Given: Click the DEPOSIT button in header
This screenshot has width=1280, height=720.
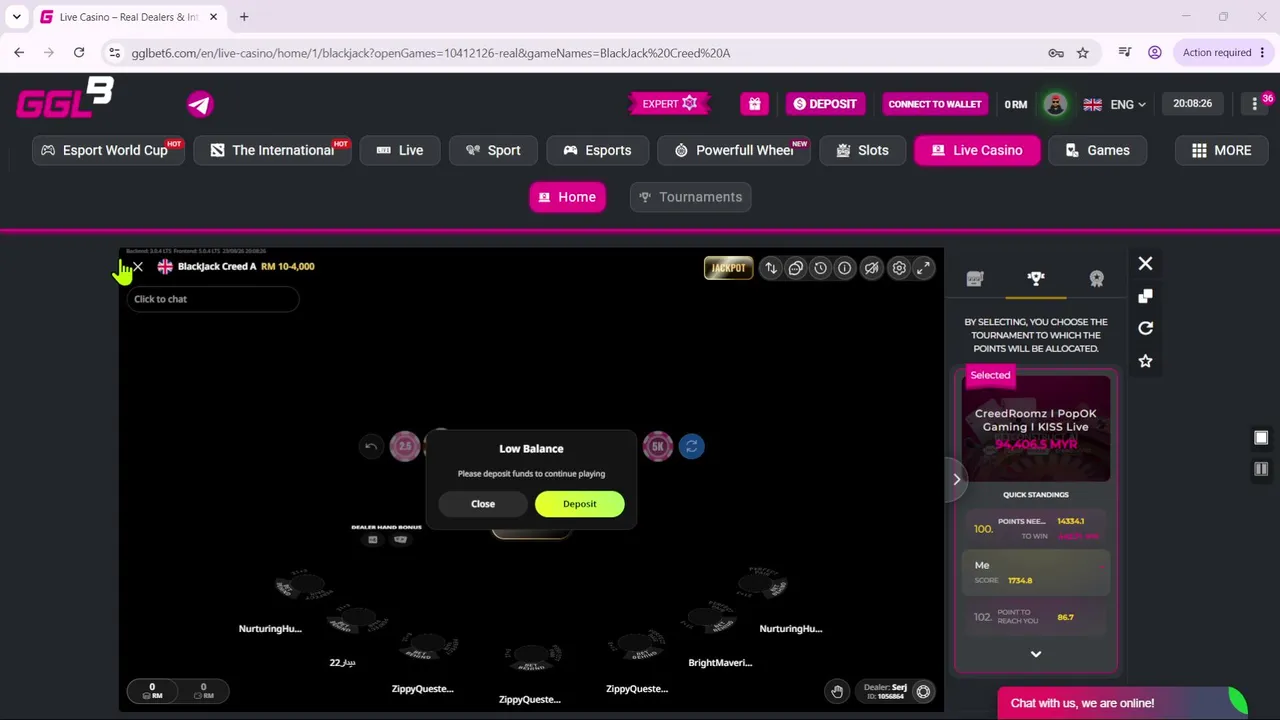Looking at the screenshot, I should tap(825, 104).
